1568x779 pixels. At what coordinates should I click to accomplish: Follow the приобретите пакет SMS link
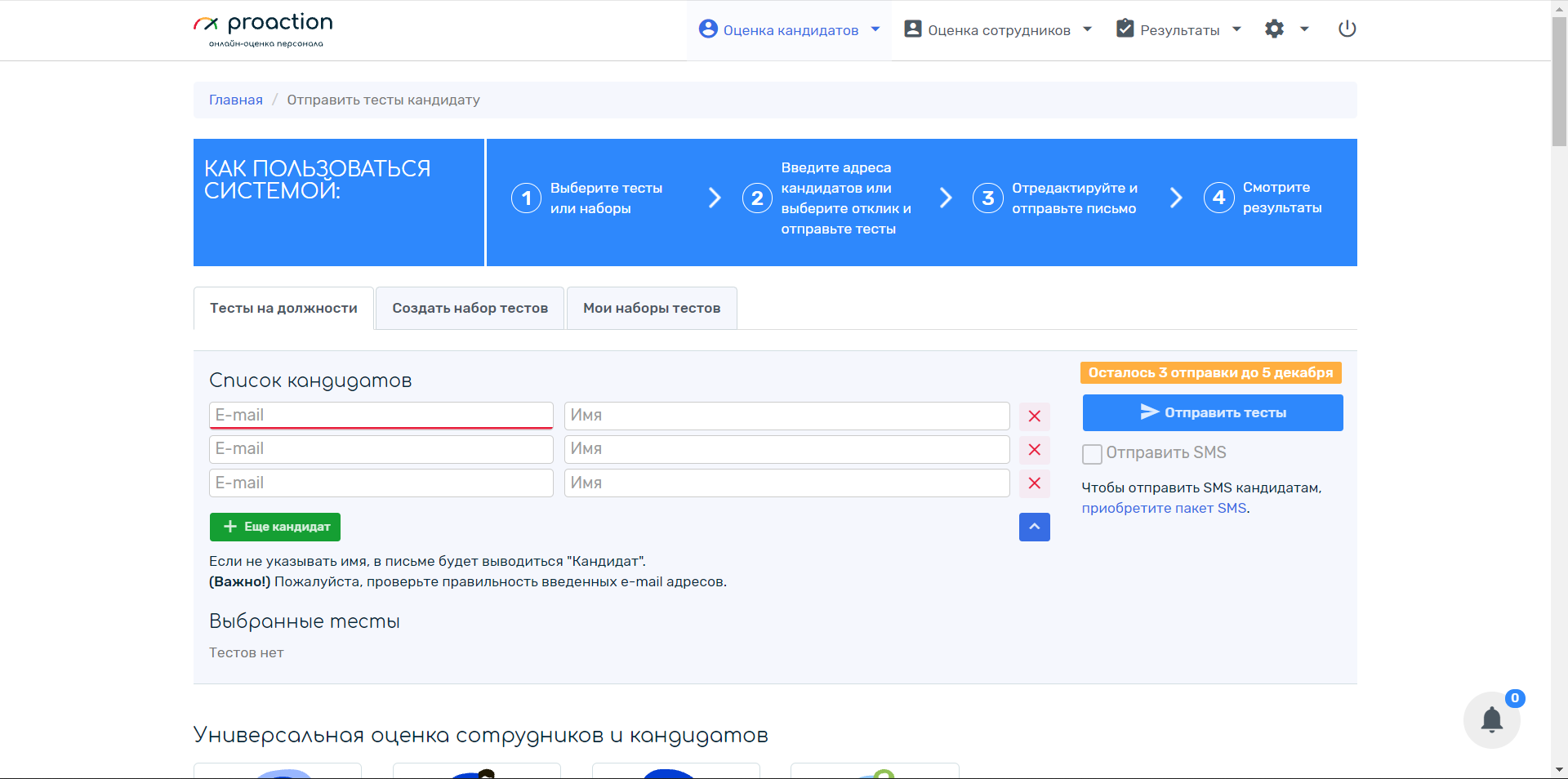1164,508
